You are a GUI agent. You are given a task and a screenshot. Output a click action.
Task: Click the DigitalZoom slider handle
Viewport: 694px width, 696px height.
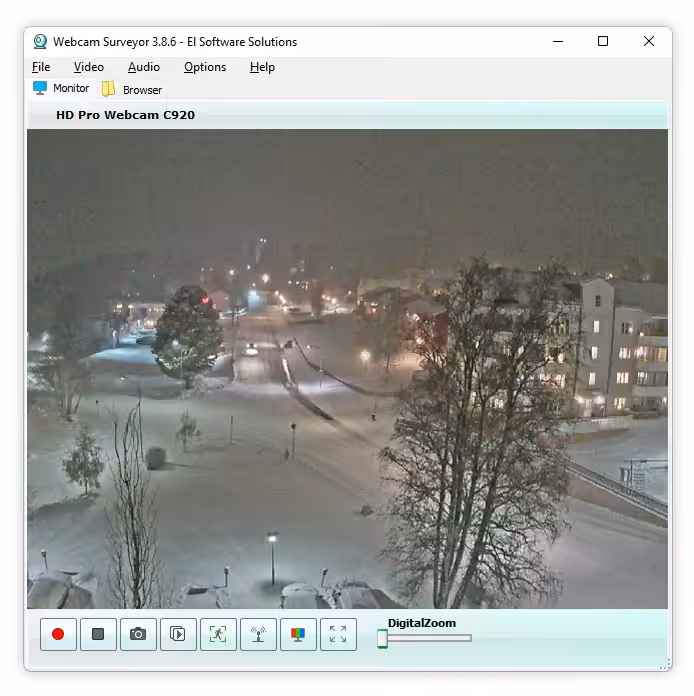pyautogui.click(x=382, y=638)
